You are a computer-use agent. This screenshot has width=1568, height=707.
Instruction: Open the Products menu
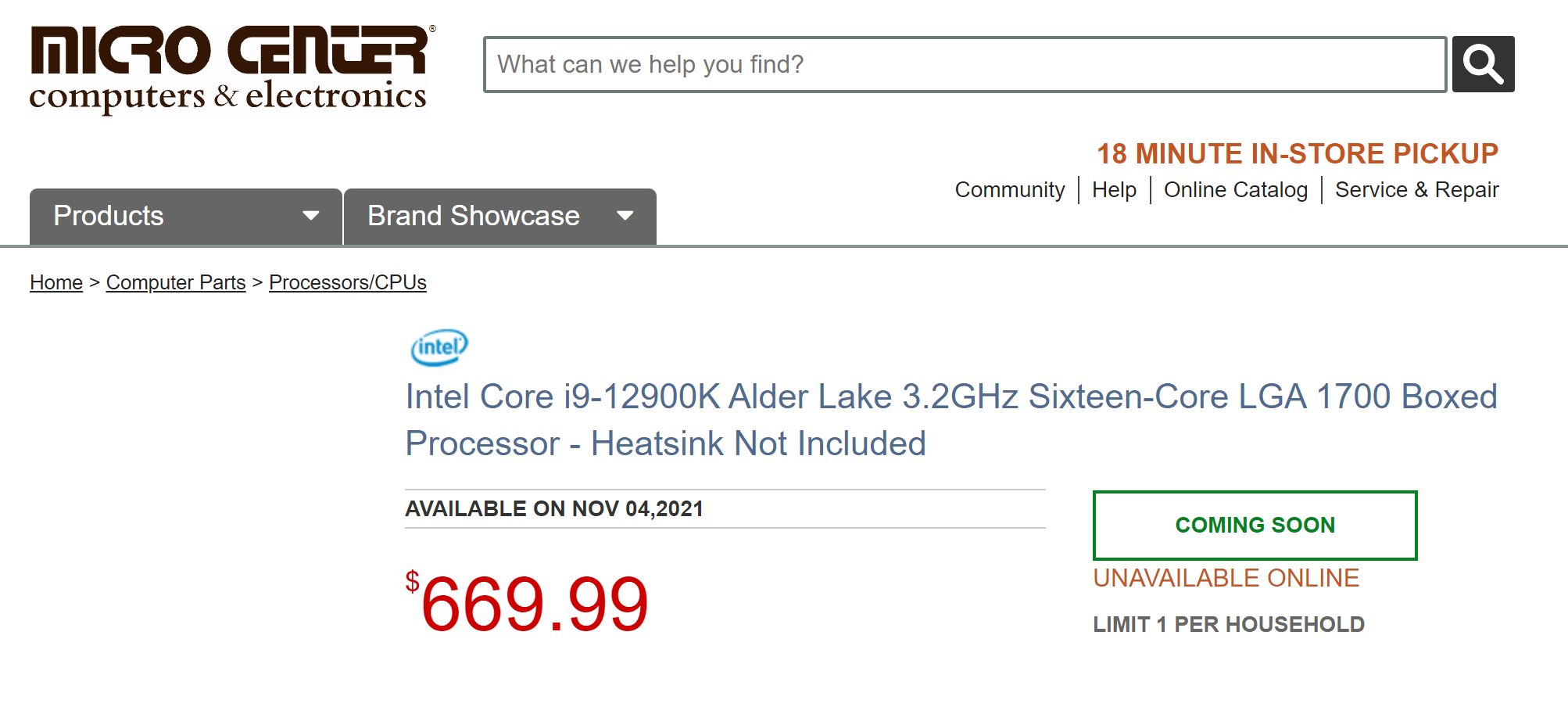(109, 216)
